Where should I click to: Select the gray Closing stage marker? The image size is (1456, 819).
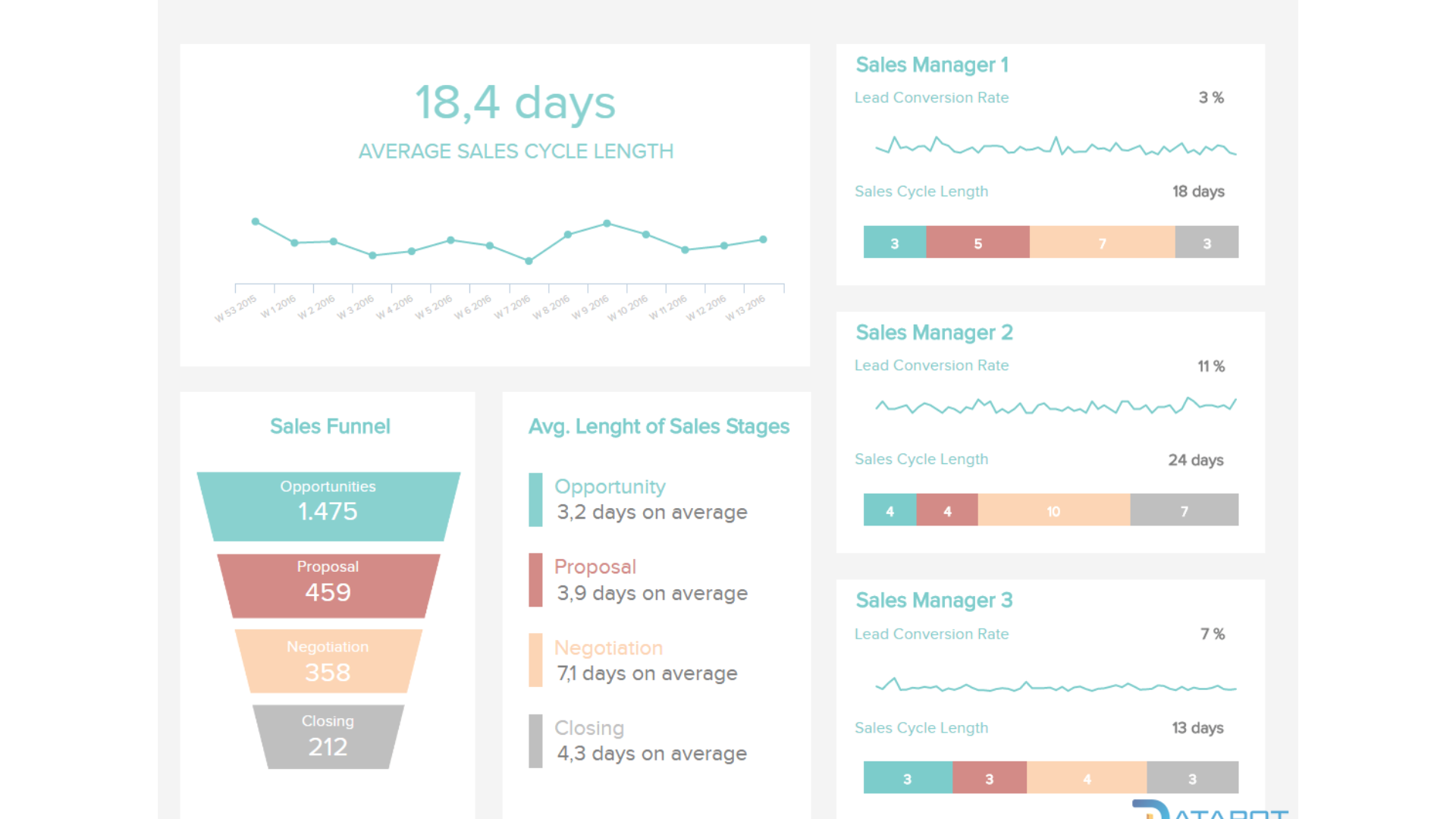click(x=535, y=740)
